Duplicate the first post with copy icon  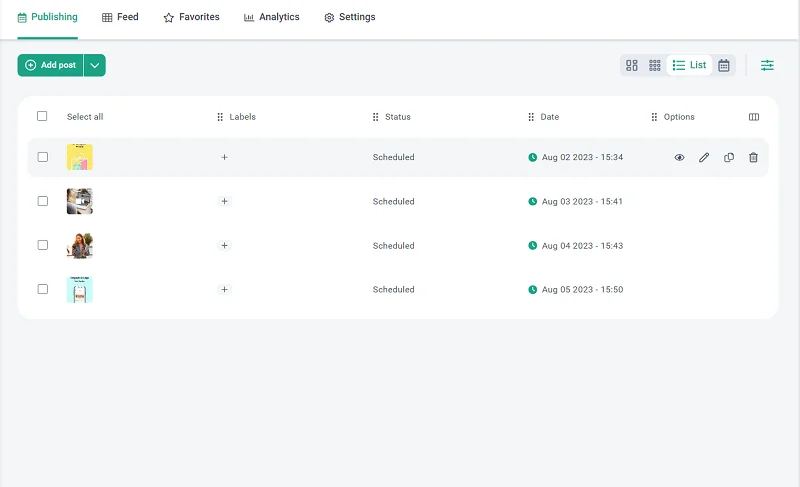pos(729,157)
